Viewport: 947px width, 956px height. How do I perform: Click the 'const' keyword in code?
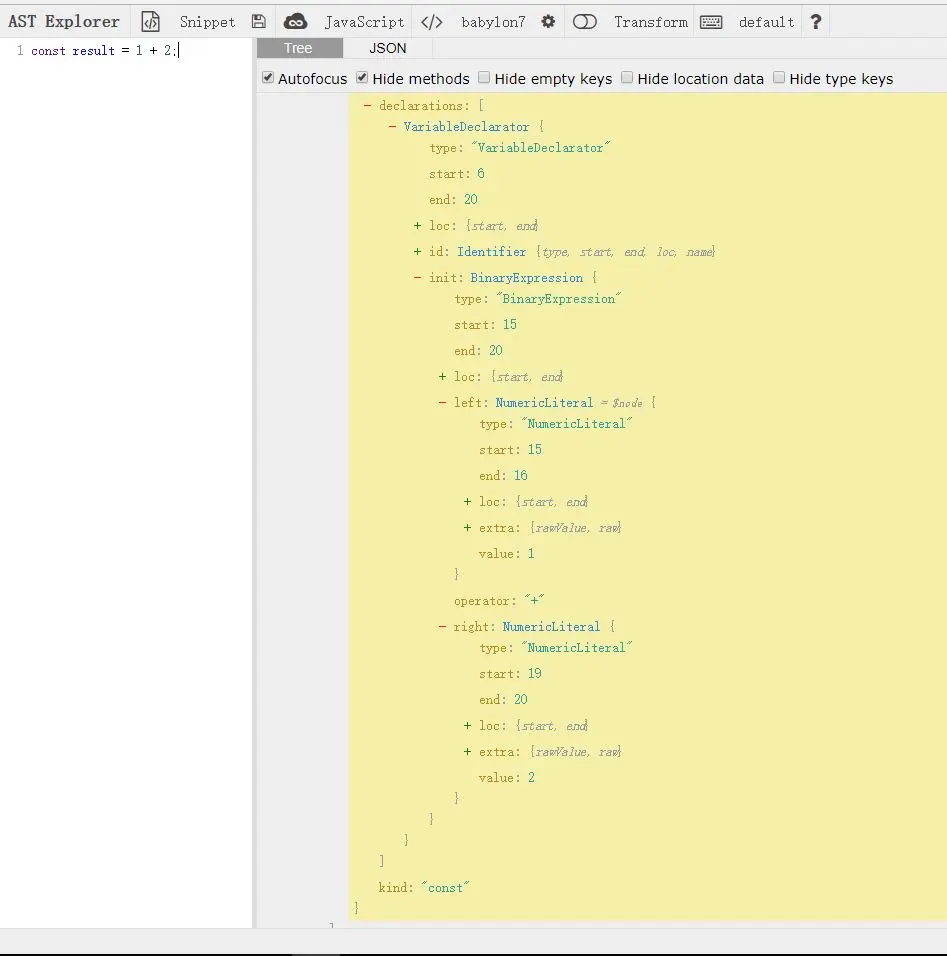pyautogui.click(x=48, y=51)
